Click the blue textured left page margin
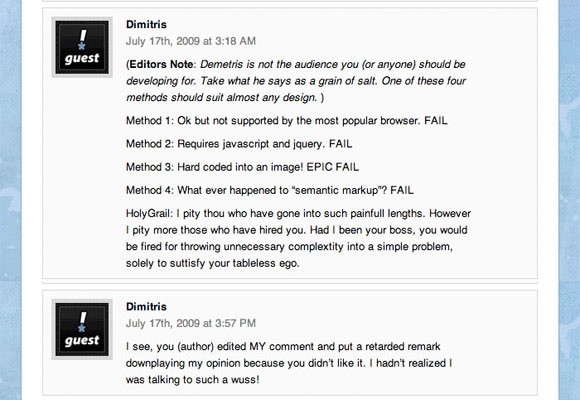 click(x=10, y=200)
